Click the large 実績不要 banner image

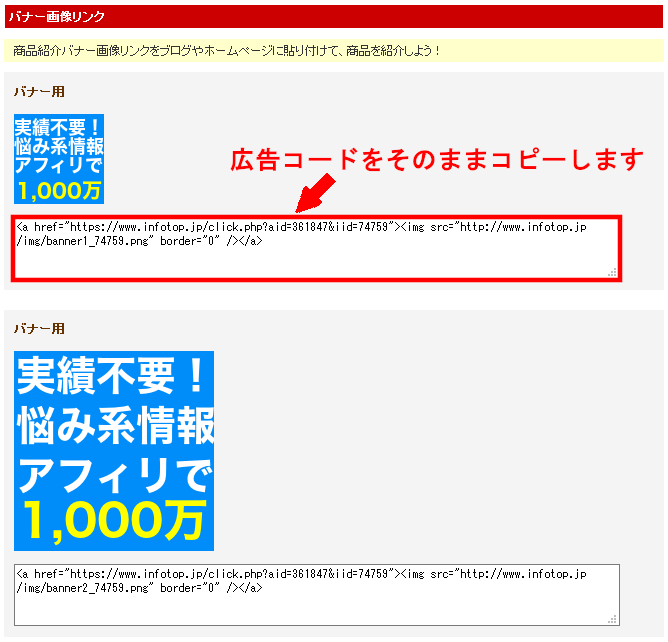[114, 451]
